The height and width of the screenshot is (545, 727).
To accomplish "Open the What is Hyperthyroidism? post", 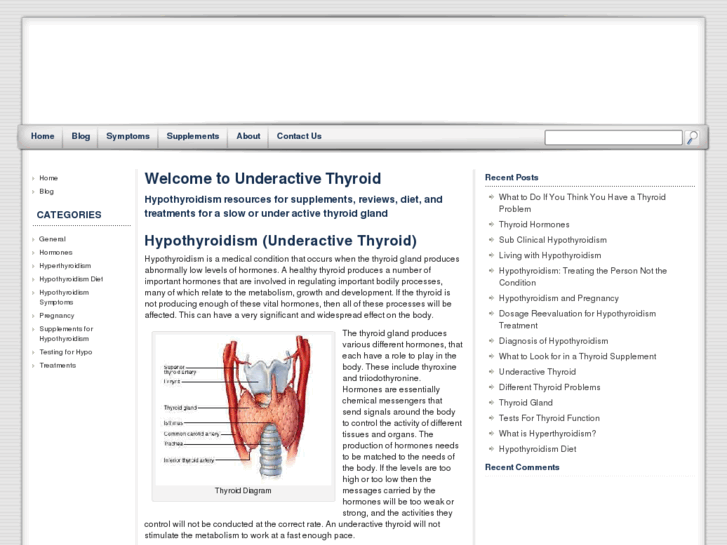I will click(548, 434).
